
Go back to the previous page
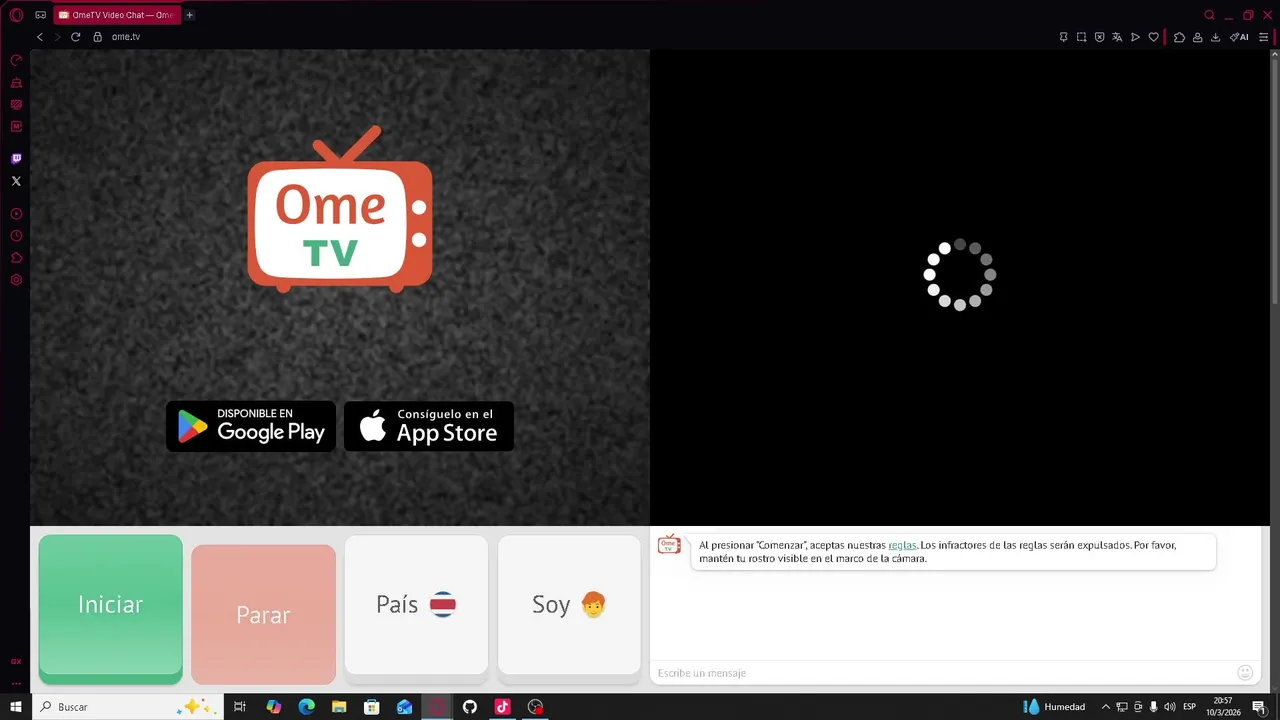point(40,37)
